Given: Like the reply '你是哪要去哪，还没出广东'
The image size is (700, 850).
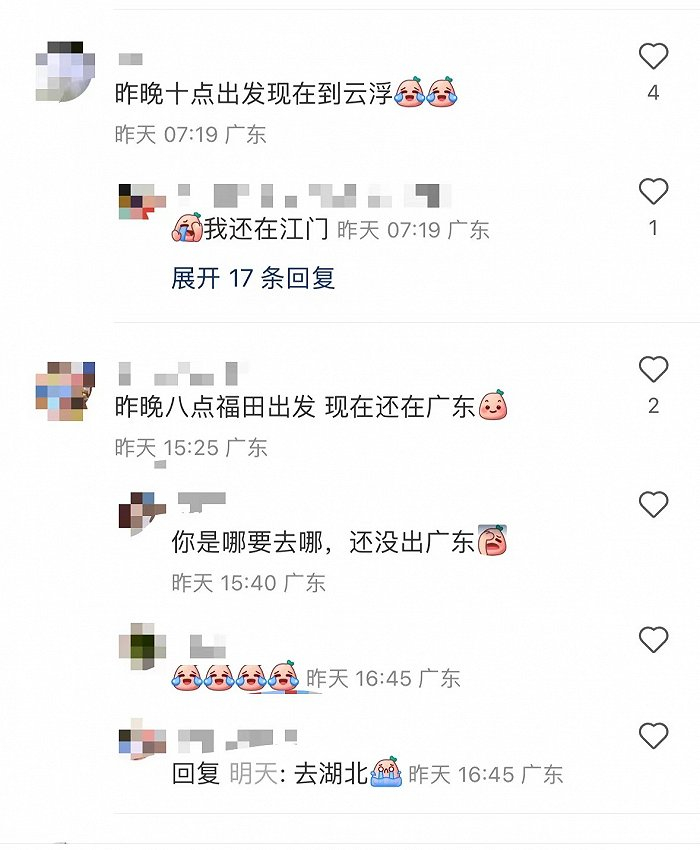Looking at the screenshot, I should (653, 504).
